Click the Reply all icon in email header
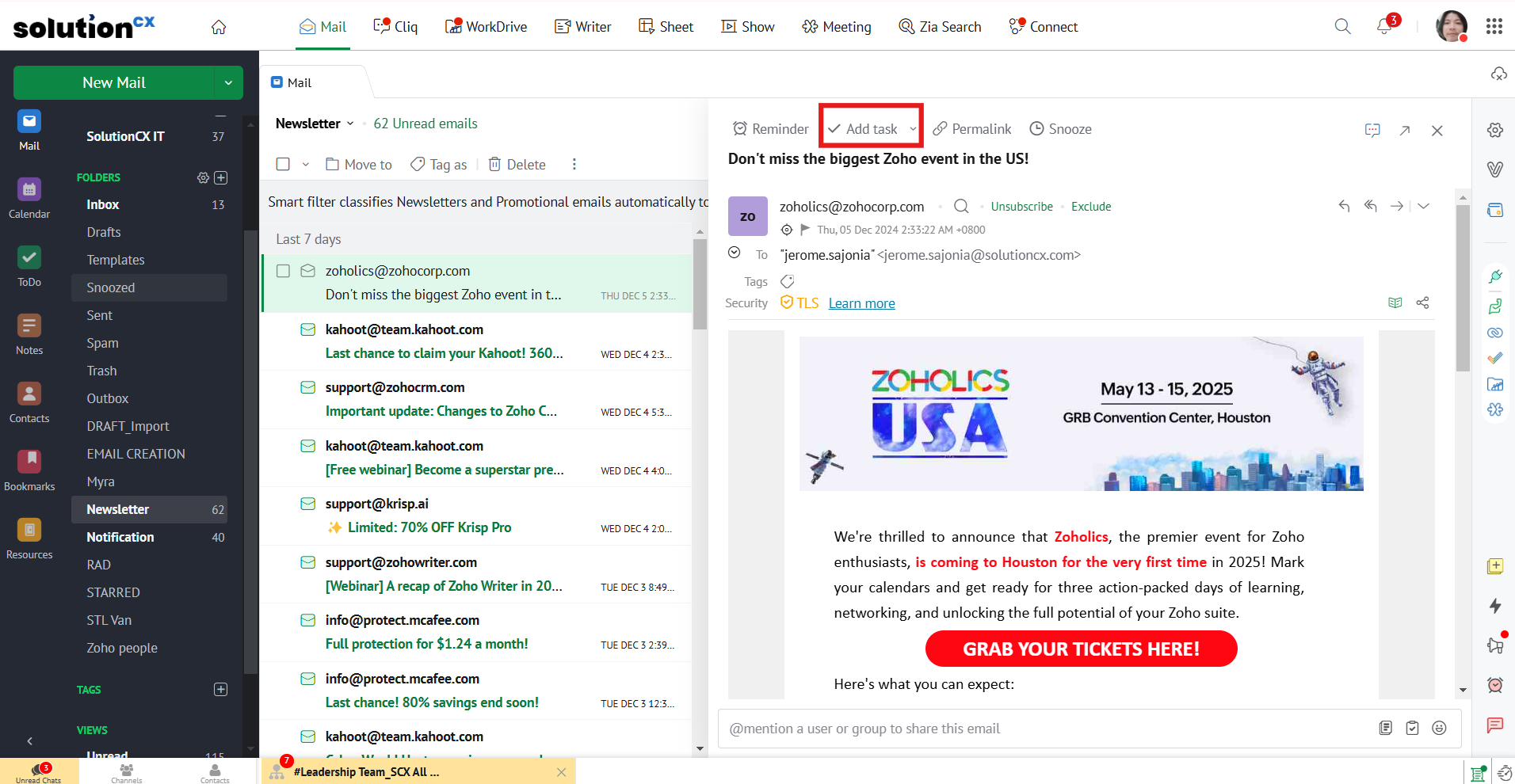The width and height of the screenshot is (1515, 784). tap(1371, 206)
